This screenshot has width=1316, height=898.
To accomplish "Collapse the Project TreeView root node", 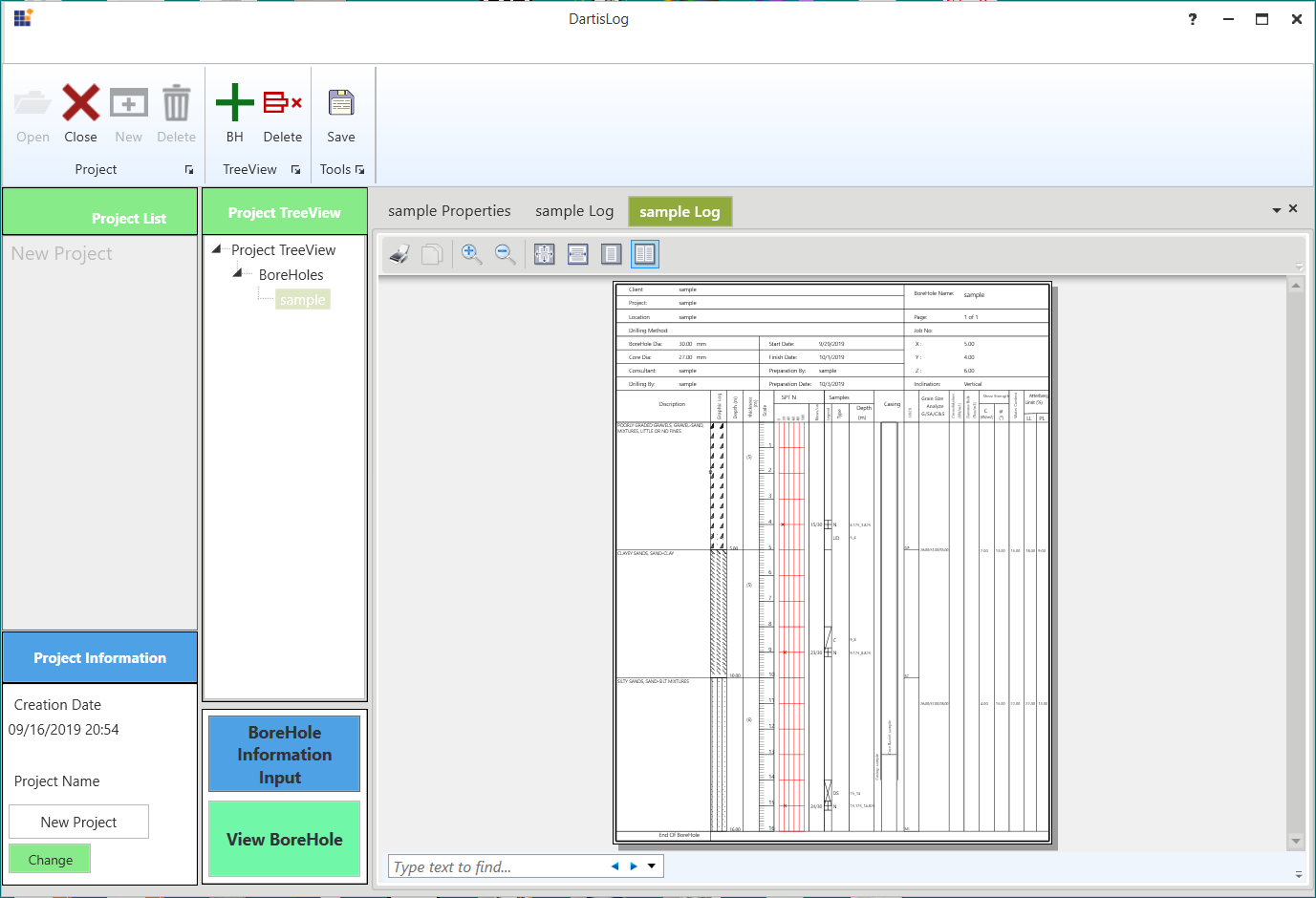I will (217, 249).
